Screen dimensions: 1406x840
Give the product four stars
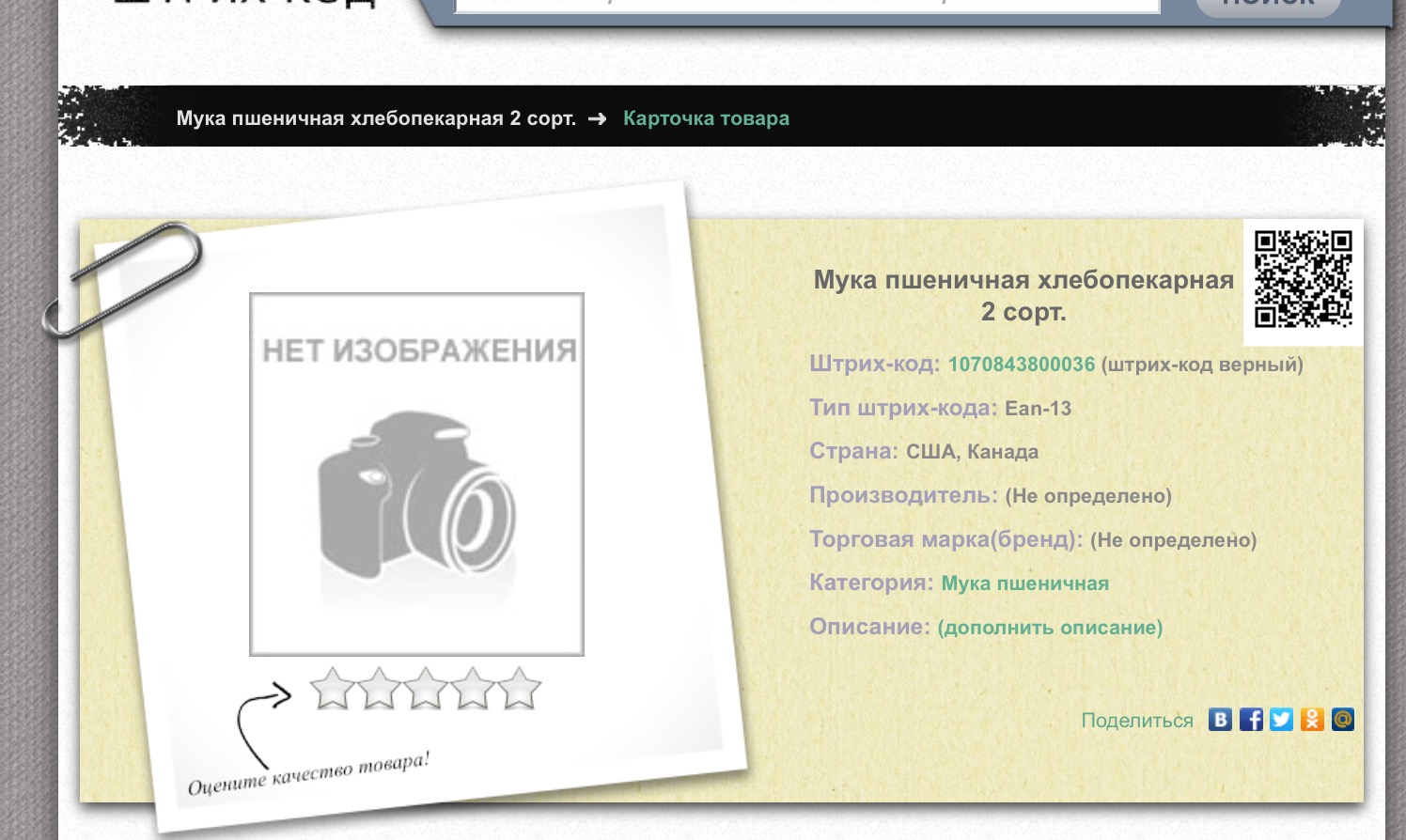[473, 689]
